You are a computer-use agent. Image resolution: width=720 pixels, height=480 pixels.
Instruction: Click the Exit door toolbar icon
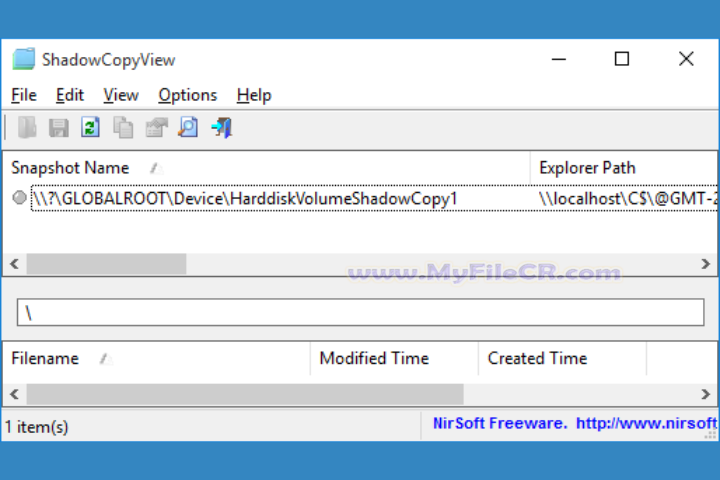coord(222,127)
